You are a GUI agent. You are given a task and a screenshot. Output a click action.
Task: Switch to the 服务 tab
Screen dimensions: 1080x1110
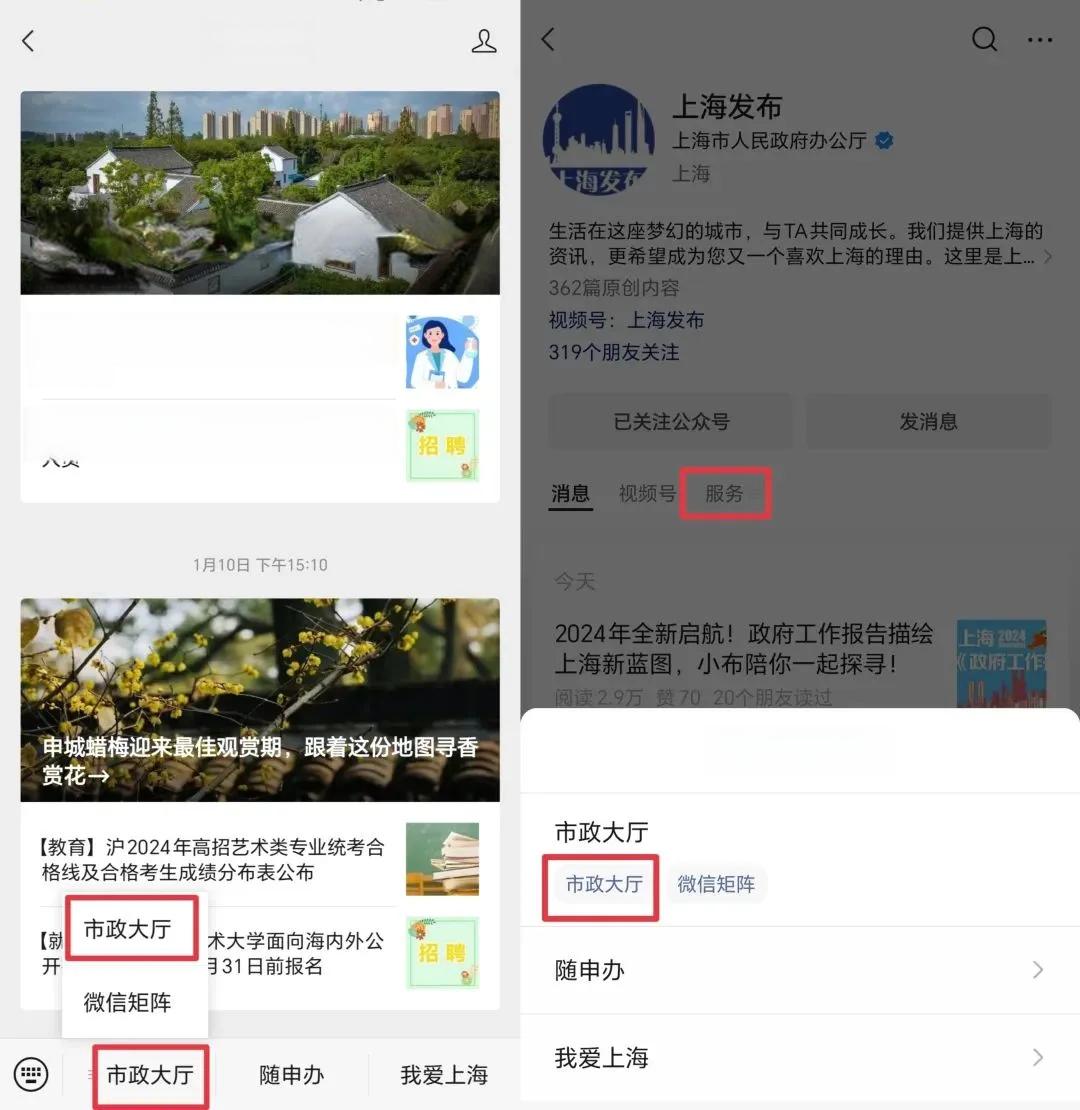tap(724, 493)
